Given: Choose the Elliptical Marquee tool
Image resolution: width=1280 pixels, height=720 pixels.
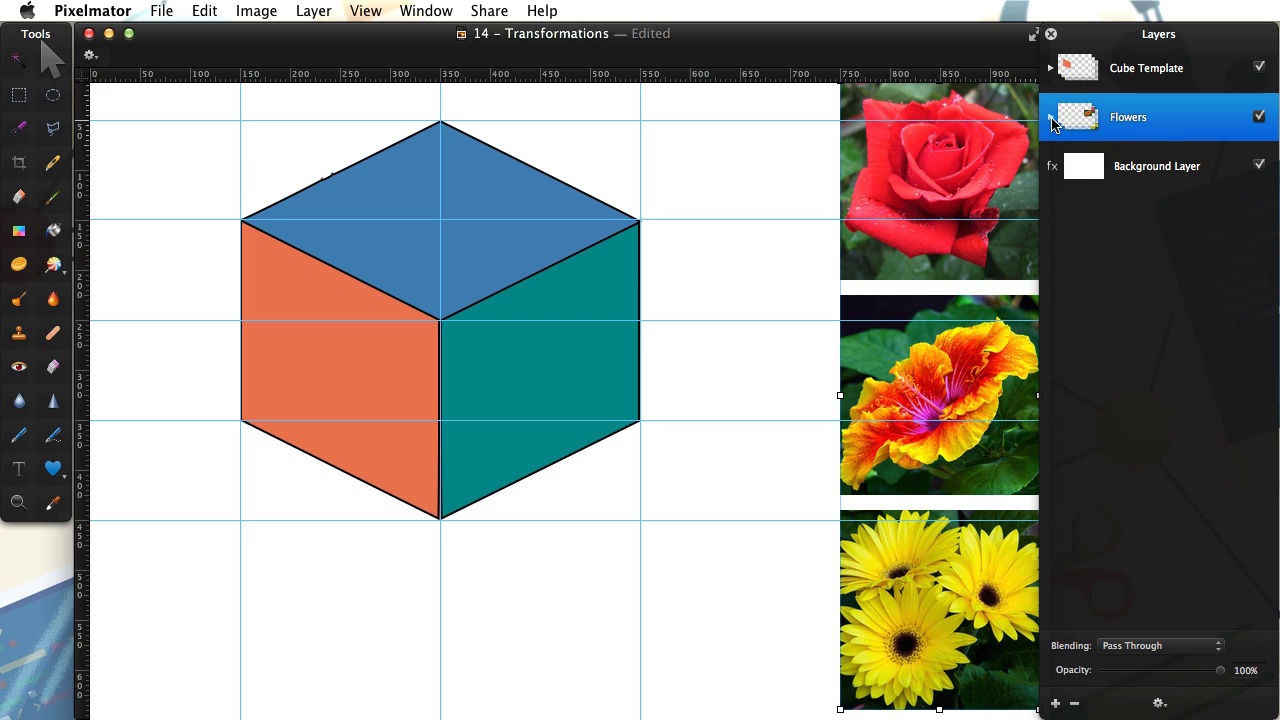Looking at the screenshot, I should (x=53, y=95).
